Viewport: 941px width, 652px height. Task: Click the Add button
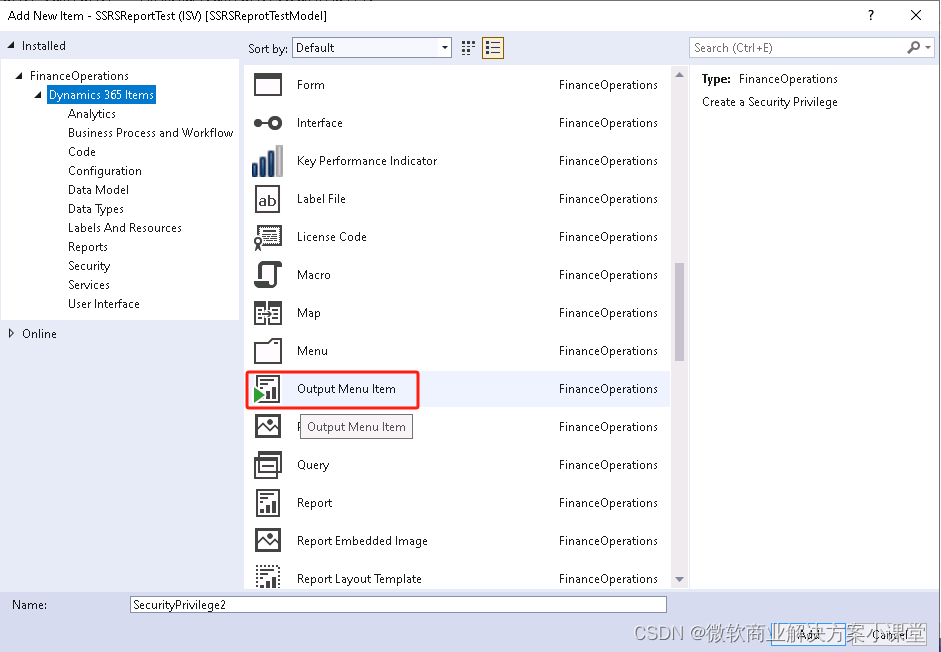(808, 635)
